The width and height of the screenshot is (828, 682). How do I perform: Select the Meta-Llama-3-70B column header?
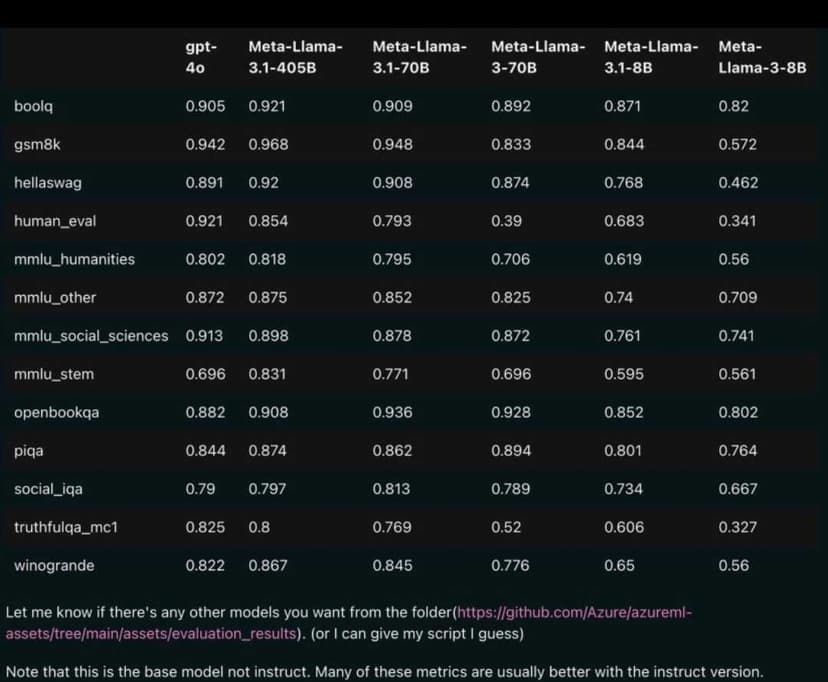538,56
